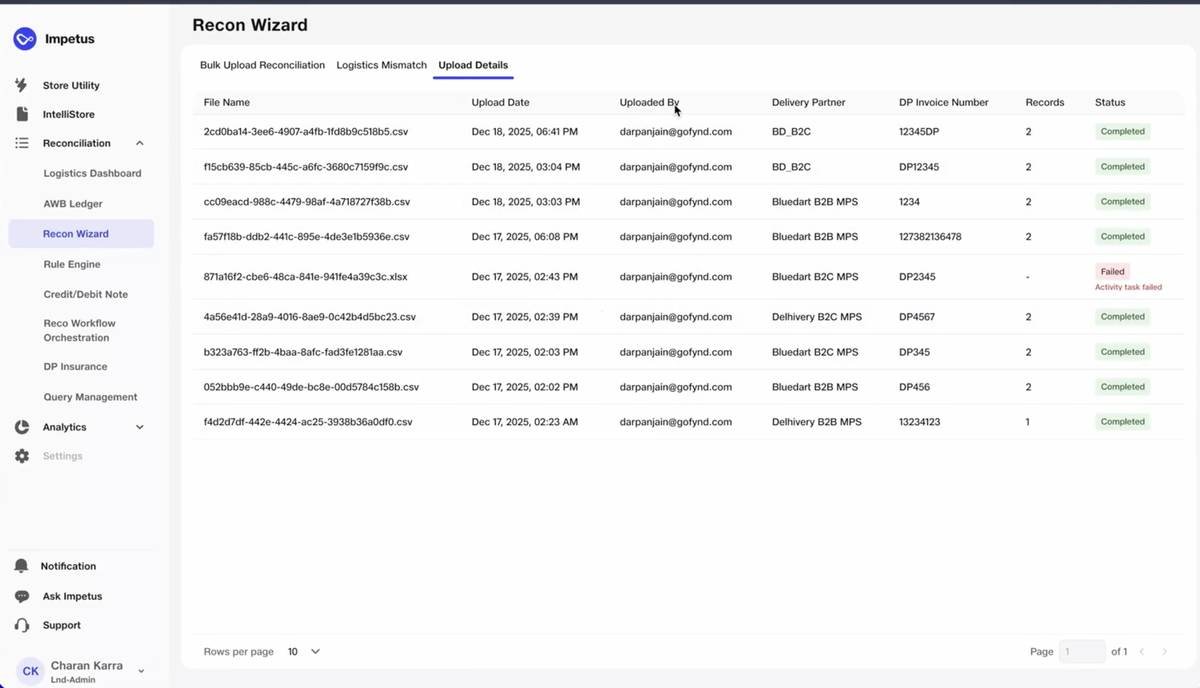Open Rule Engine in sidebar

coord(71,264)
